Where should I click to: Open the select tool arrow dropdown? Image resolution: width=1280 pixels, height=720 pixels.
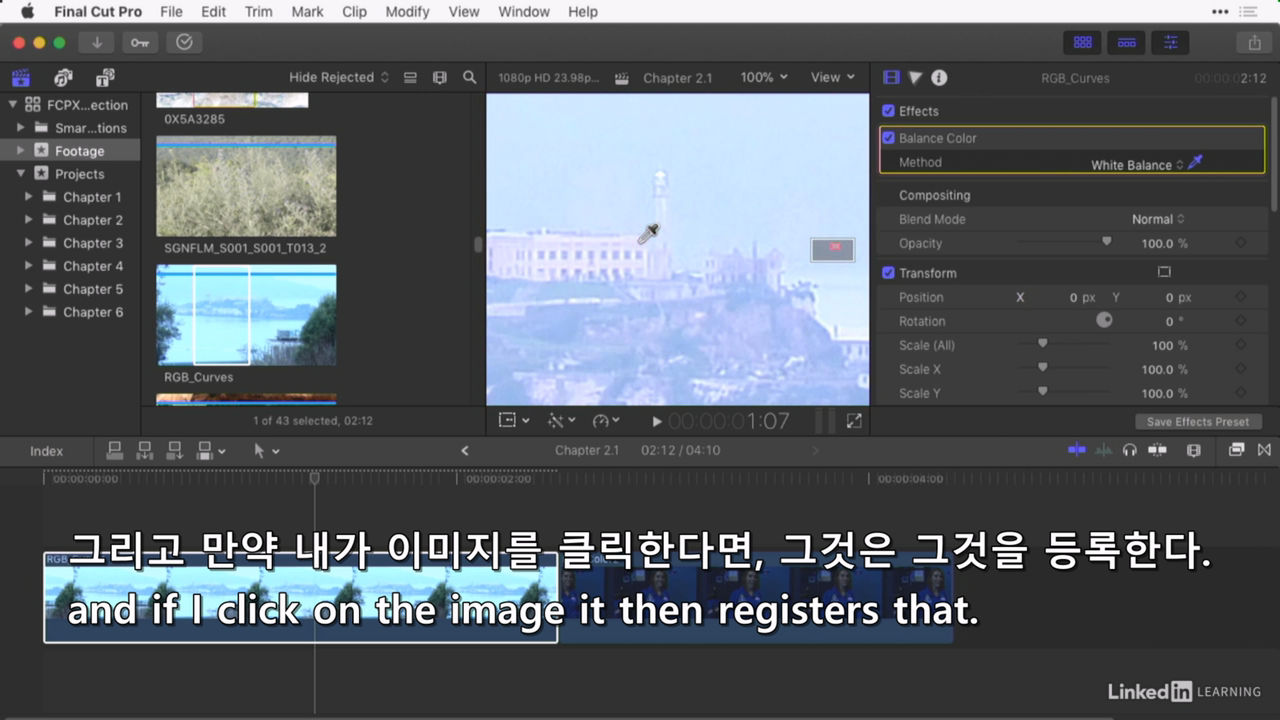point(266,451)
